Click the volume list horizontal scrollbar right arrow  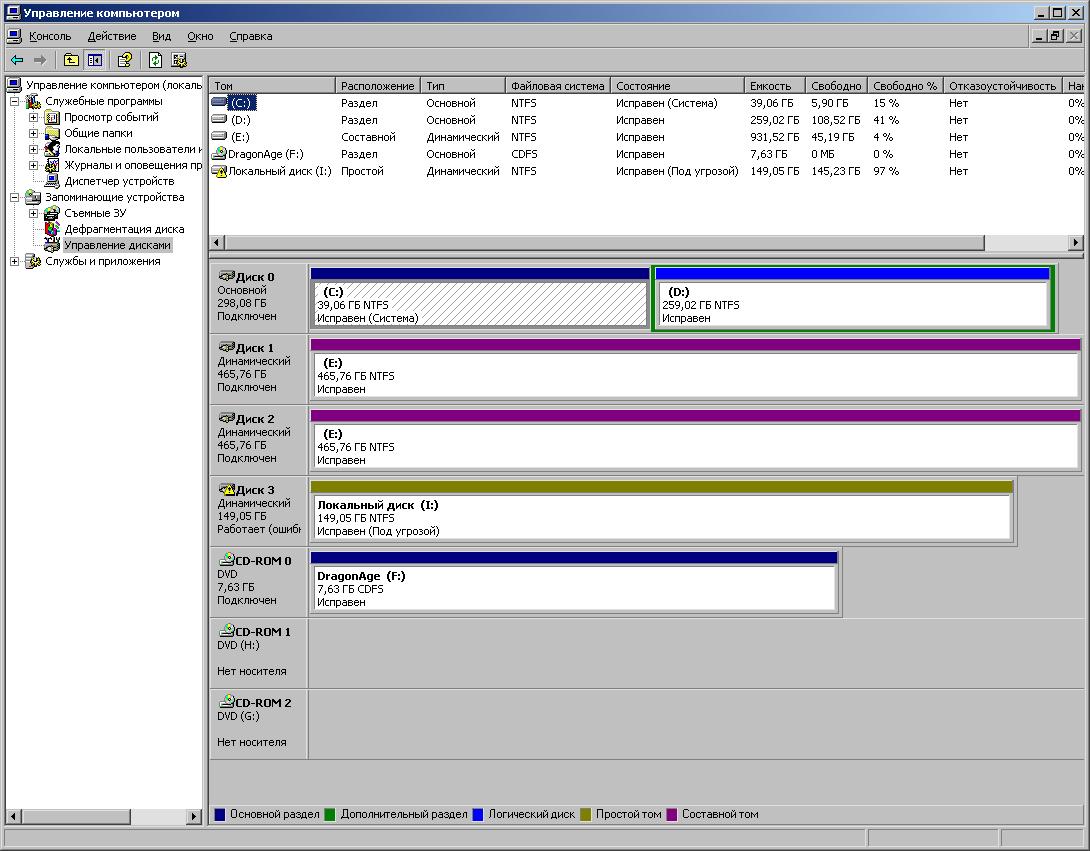(x=1075, y=243)
